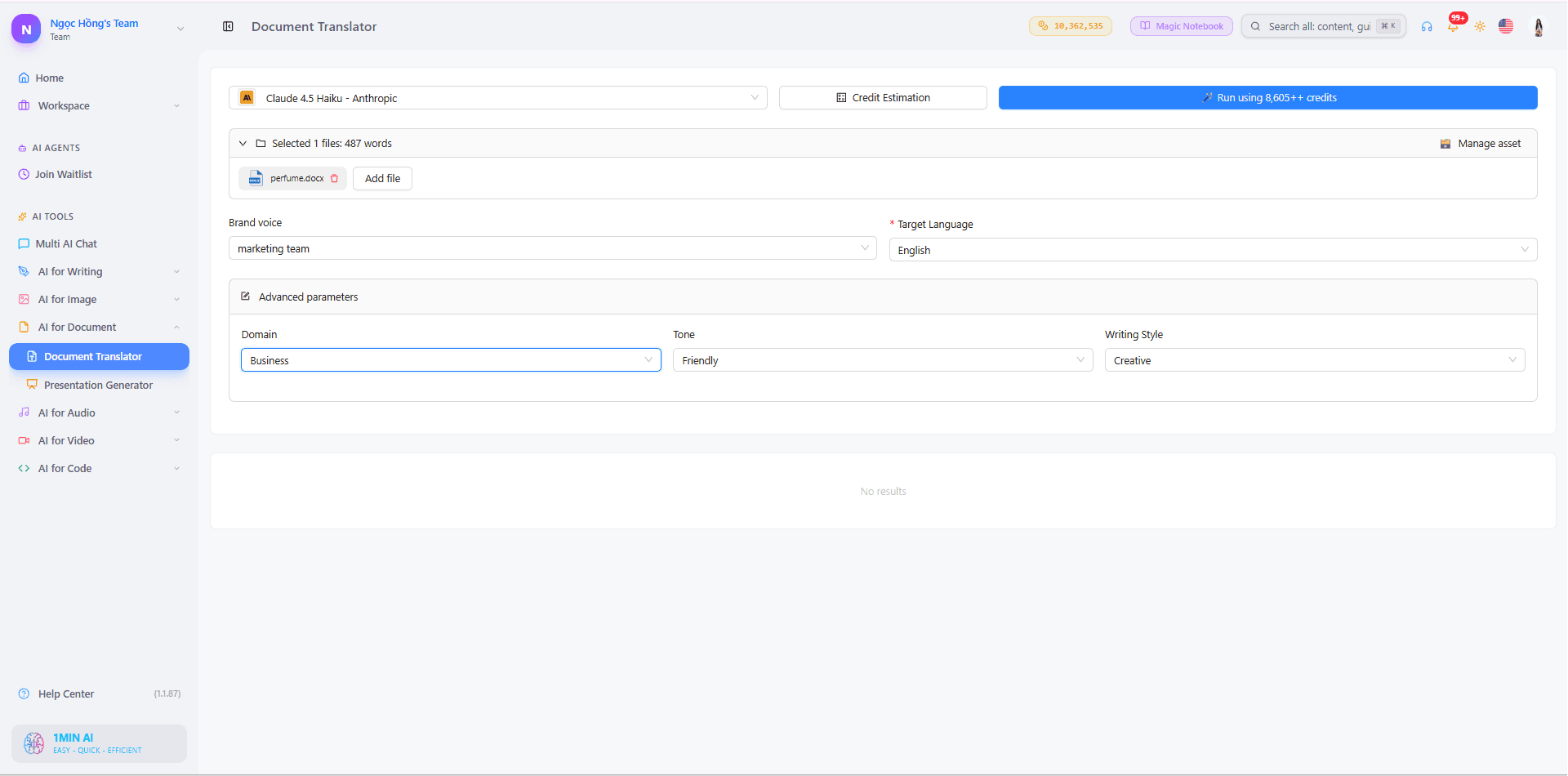Expand the Ngọc Hồng's Team switcher chevron
The height and width of the screenshot is (776, 1568).
click(x=180, y=29)
